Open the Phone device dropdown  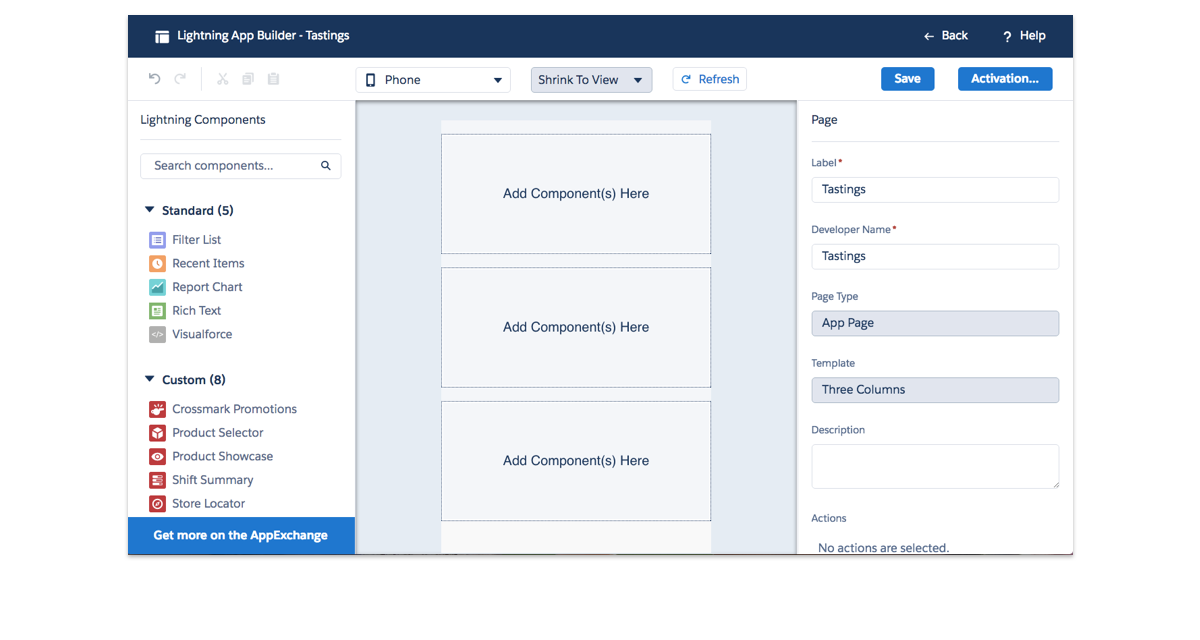pyautogui.click(x=433, y=80)
